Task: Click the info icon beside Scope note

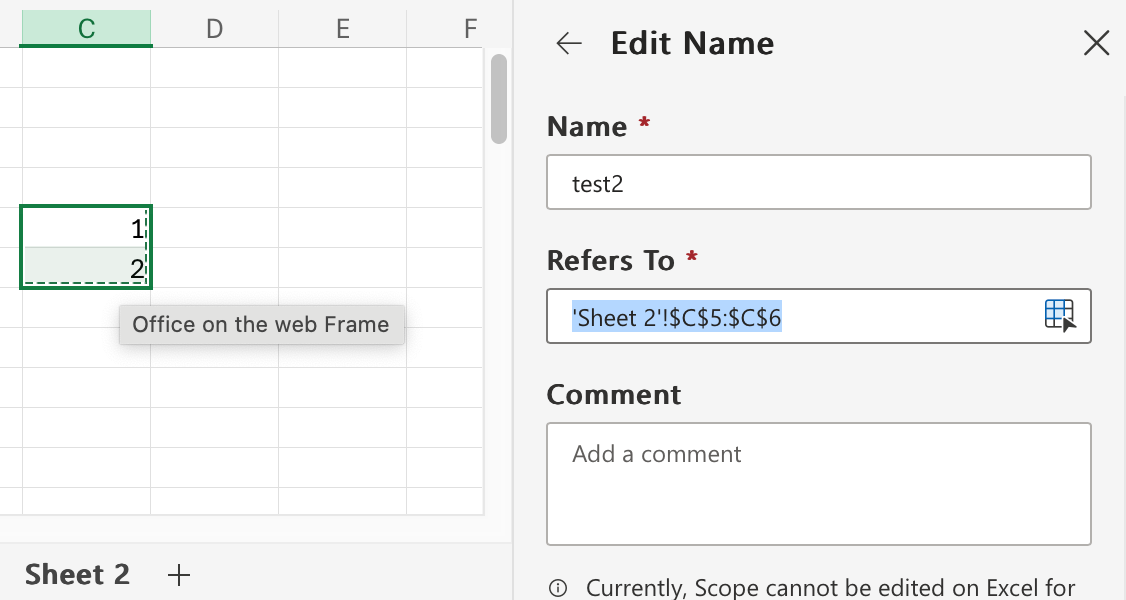Action: 558,587
